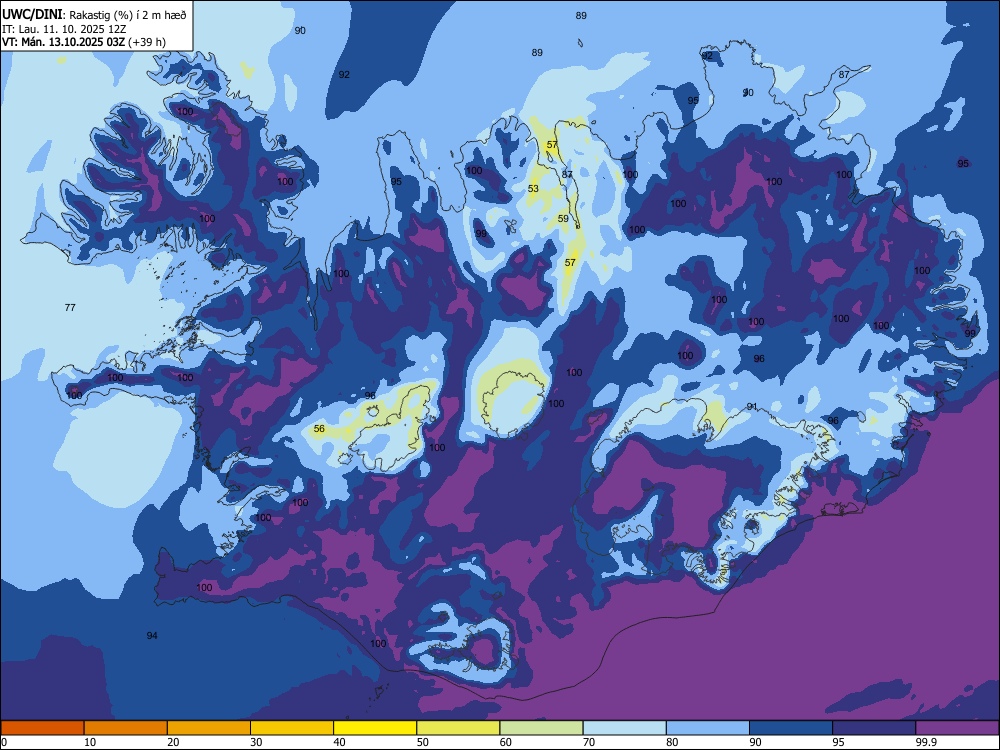1000x750 pixels.
Task: Click the 'UWC/DINI' model name label
Action: click(32, 15)
